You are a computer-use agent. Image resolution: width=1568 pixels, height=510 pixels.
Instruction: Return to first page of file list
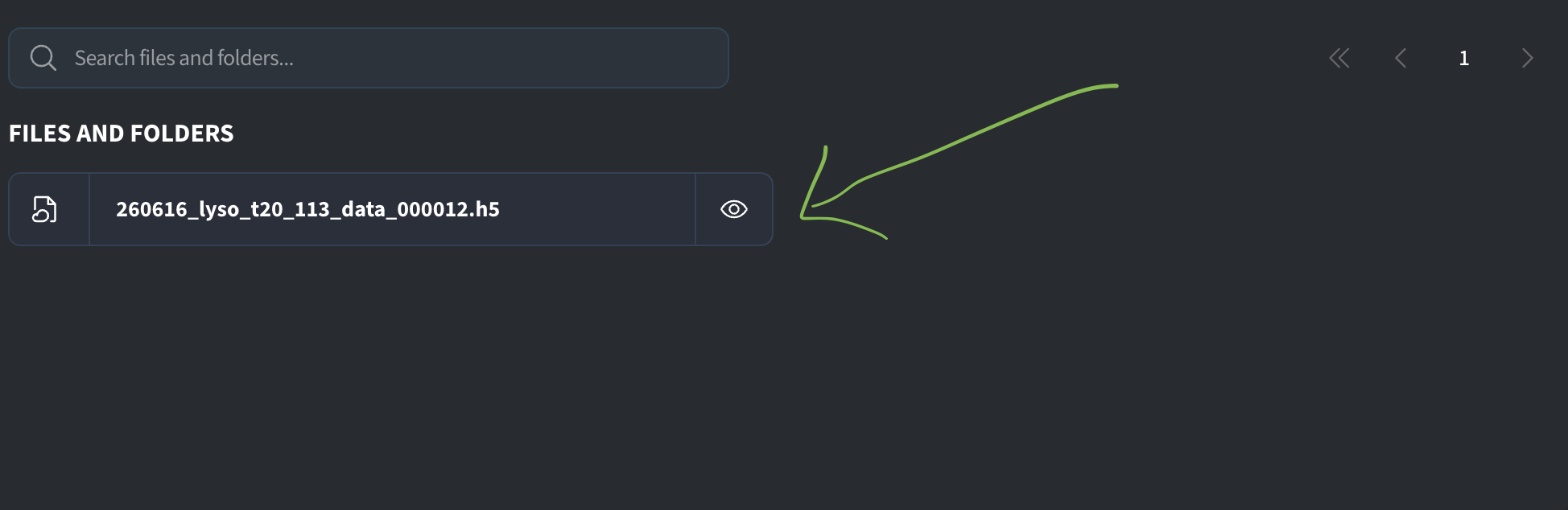coord(1339,58)
